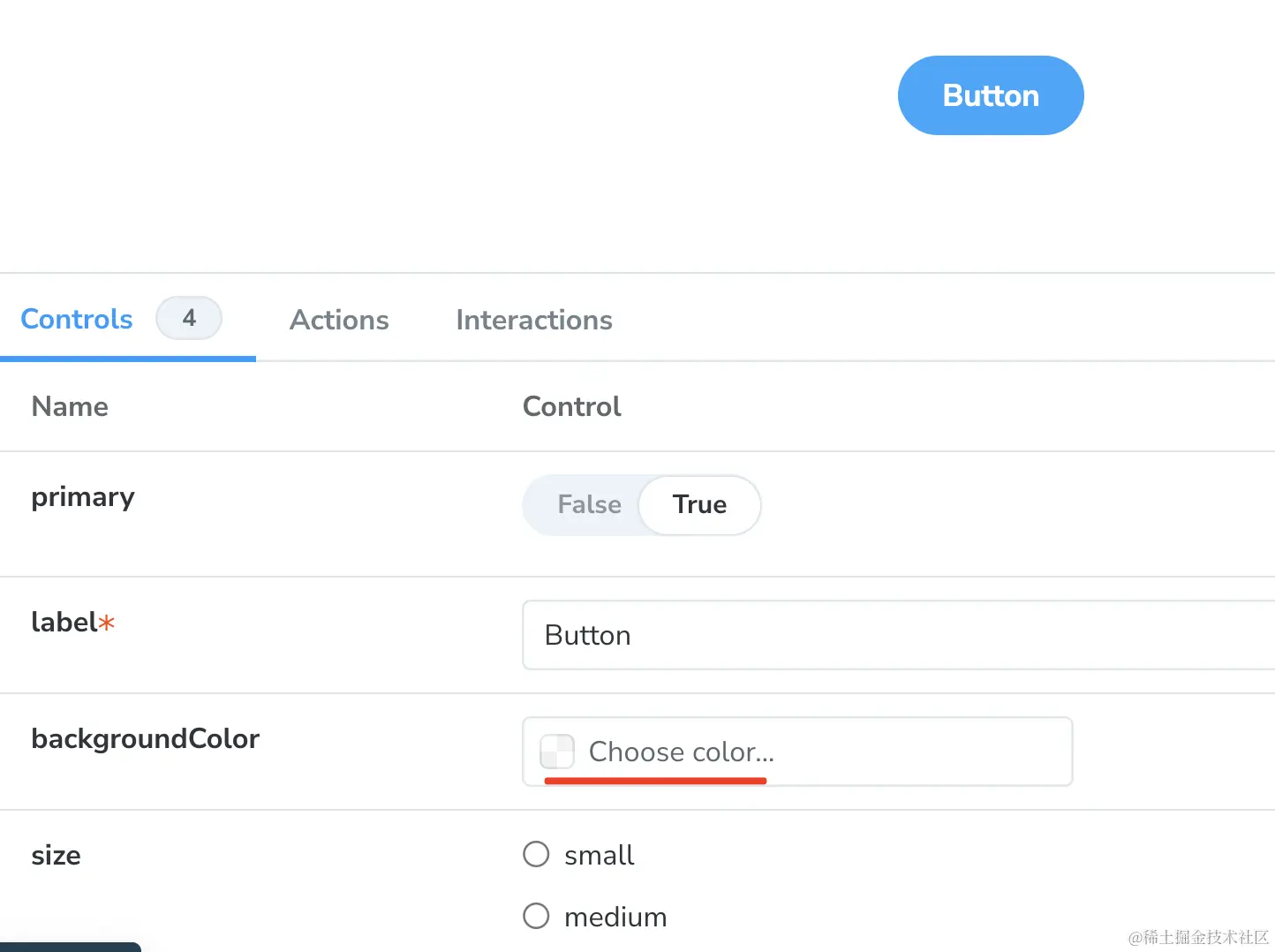Image resolution: width=1275 pixels, height=952 pixels.
Task: Switch to the Interactions tab
Action: [534, 320]
